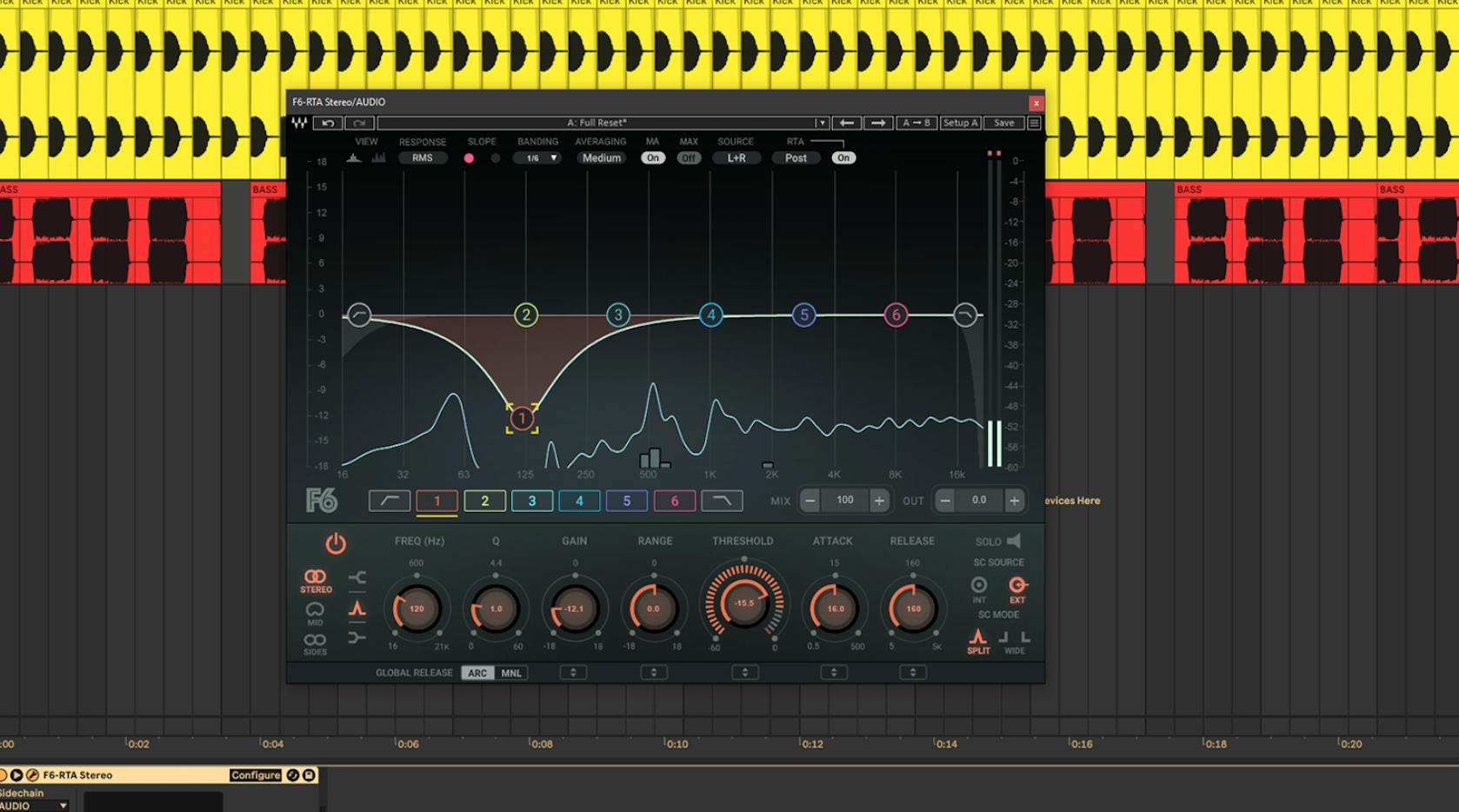Select band 3 tab
1459x812 pixels.
point(532,501)
